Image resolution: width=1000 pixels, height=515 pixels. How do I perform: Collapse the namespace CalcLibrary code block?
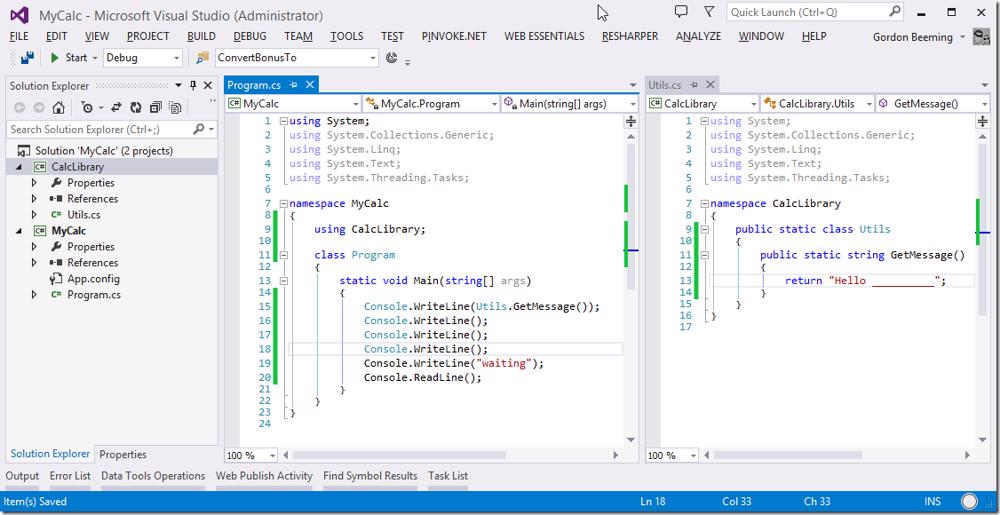(x=704, y=204)
